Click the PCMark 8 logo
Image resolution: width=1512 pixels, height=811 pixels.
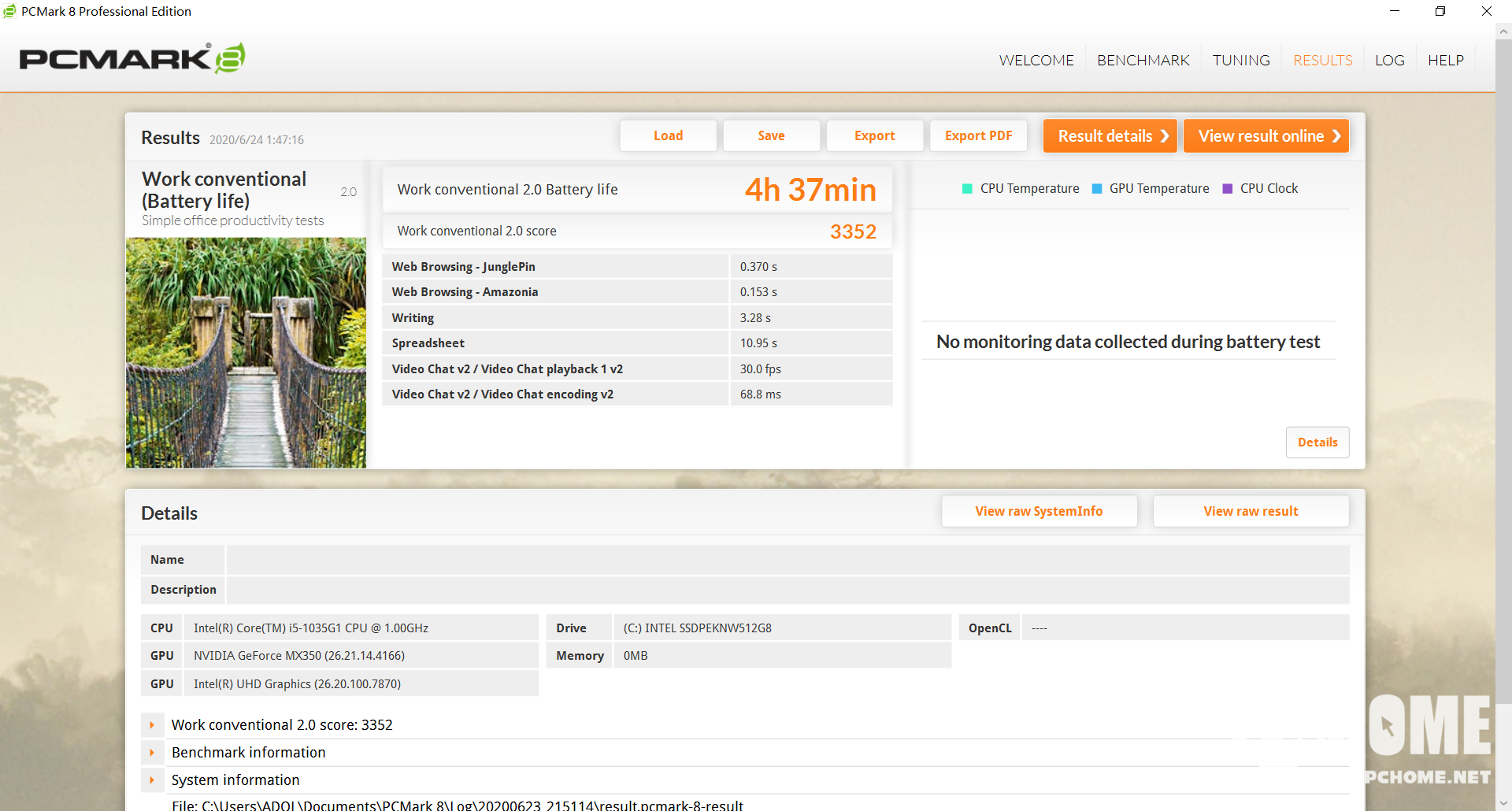click(x=132, y=59)
